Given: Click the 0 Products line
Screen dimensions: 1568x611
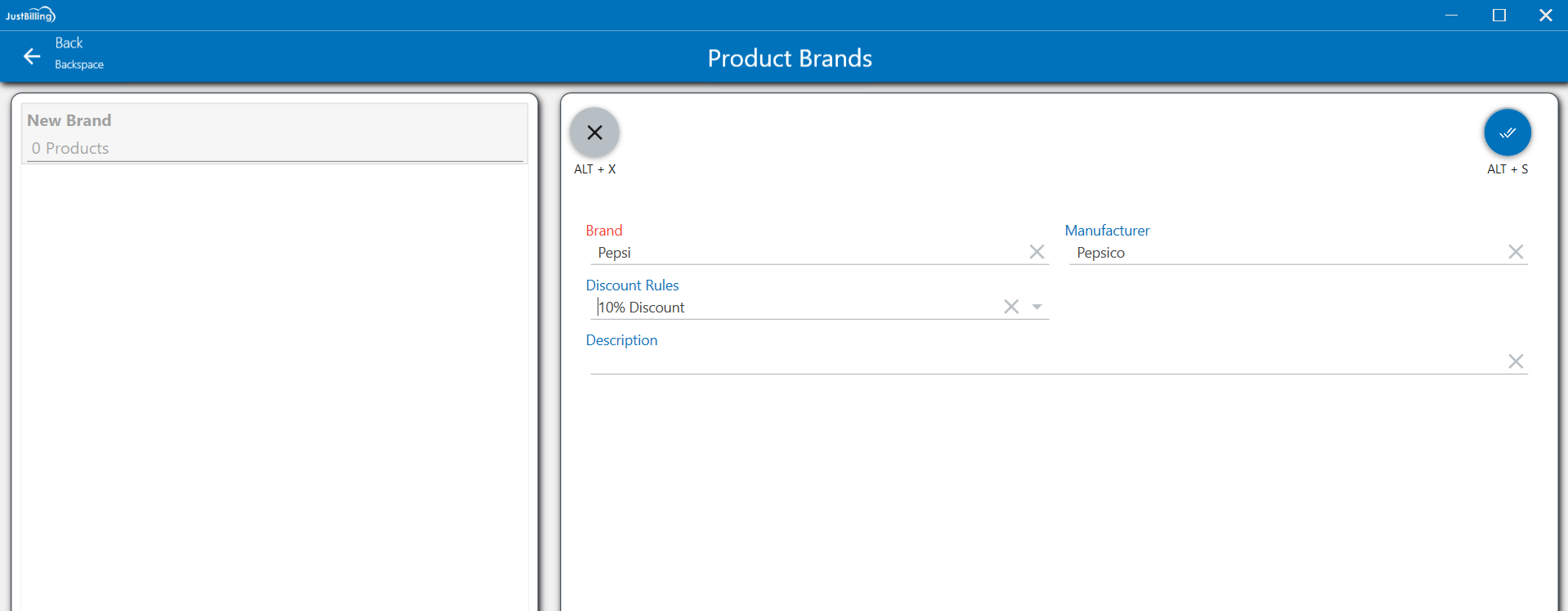Looking at the screenshot, I should click(x=70, y=148).
